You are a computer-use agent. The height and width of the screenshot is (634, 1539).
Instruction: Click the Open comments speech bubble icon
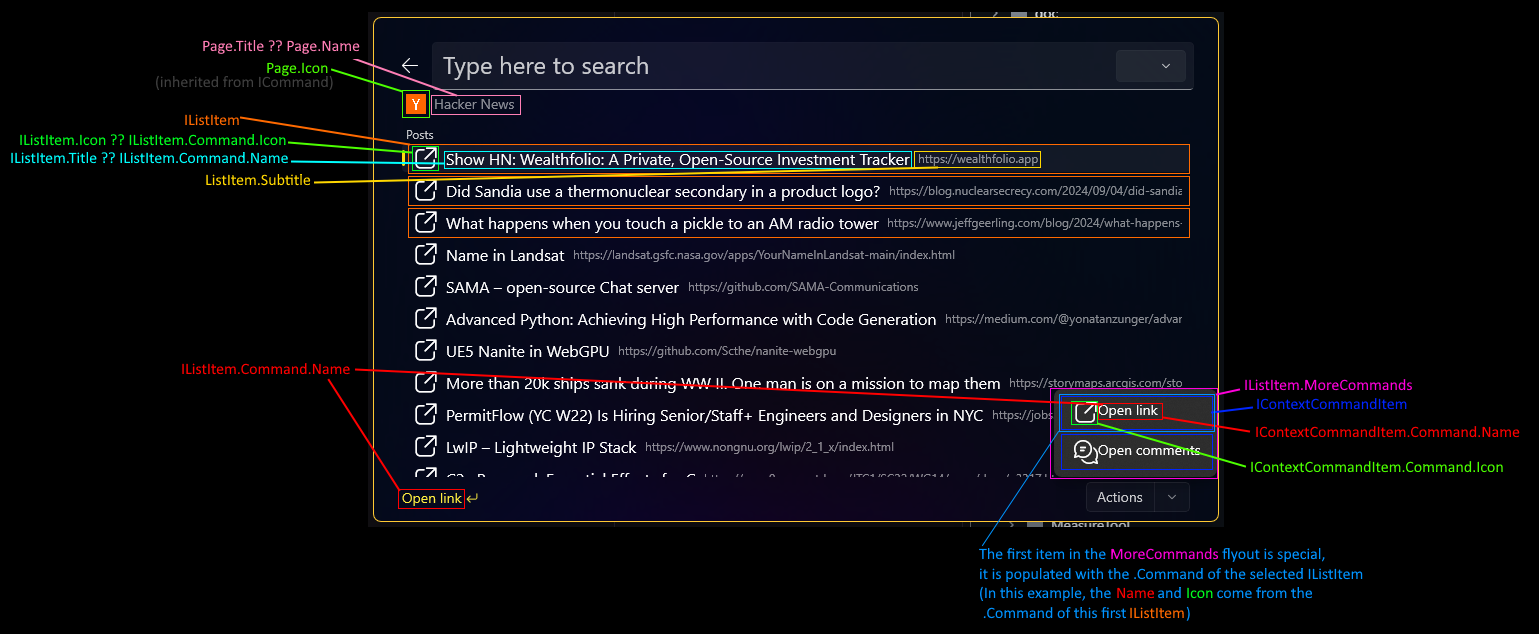tap(1084, 451)
